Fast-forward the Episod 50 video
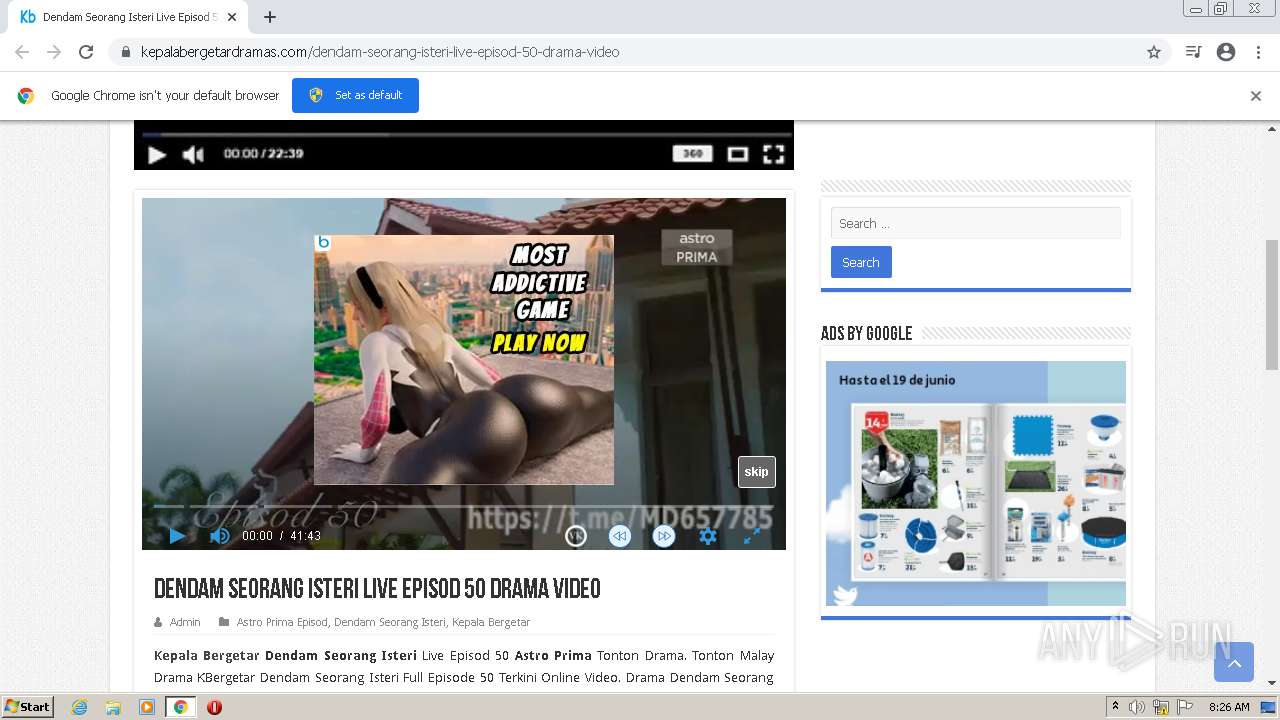The height and width of the screenshot is (720, 1280). tap(664, 536)
